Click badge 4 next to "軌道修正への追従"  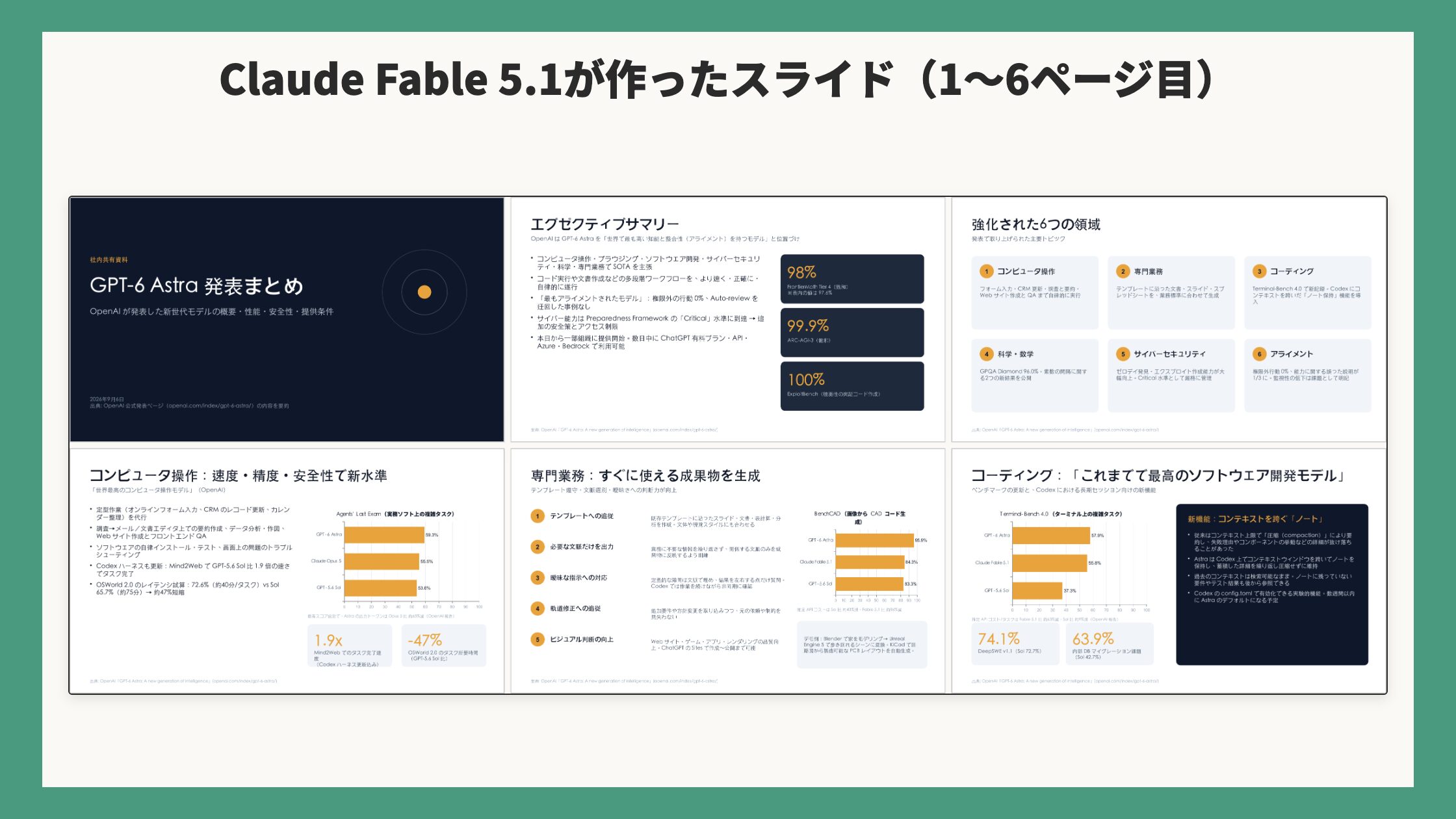point(538,608)
